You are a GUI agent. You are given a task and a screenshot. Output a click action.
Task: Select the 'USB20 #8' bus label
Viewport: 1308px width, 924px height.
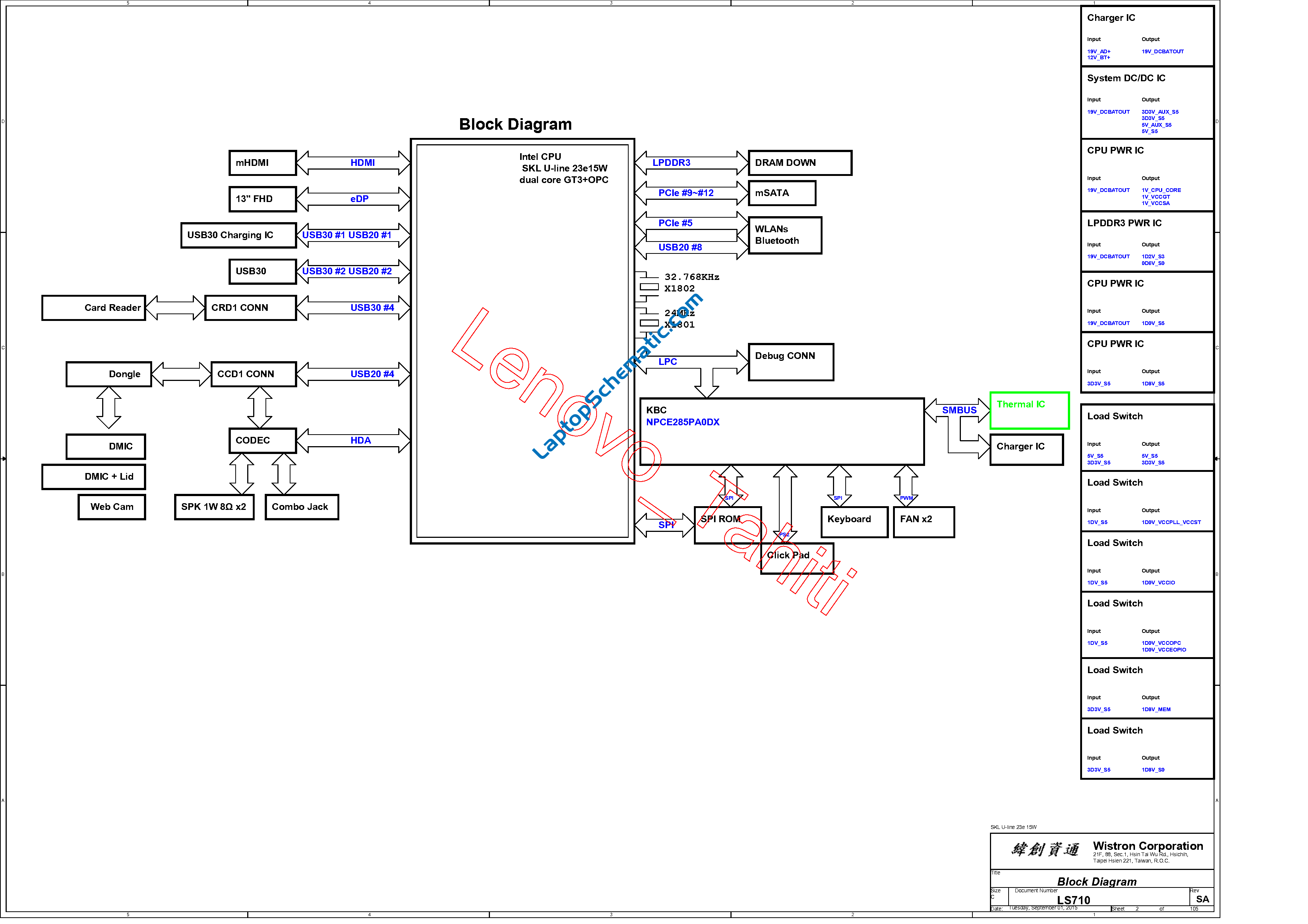click(680, 247)
